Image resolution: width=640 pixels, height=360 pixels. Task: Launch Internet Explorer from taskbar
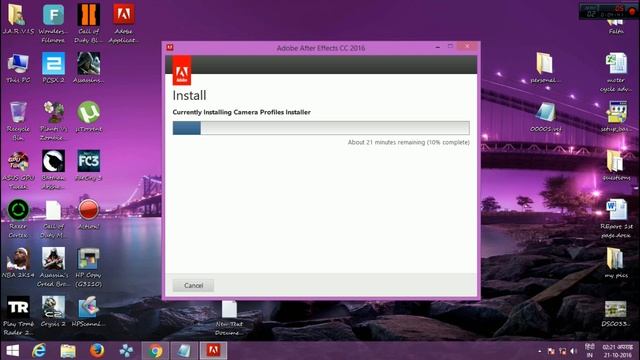coord(39,351)
